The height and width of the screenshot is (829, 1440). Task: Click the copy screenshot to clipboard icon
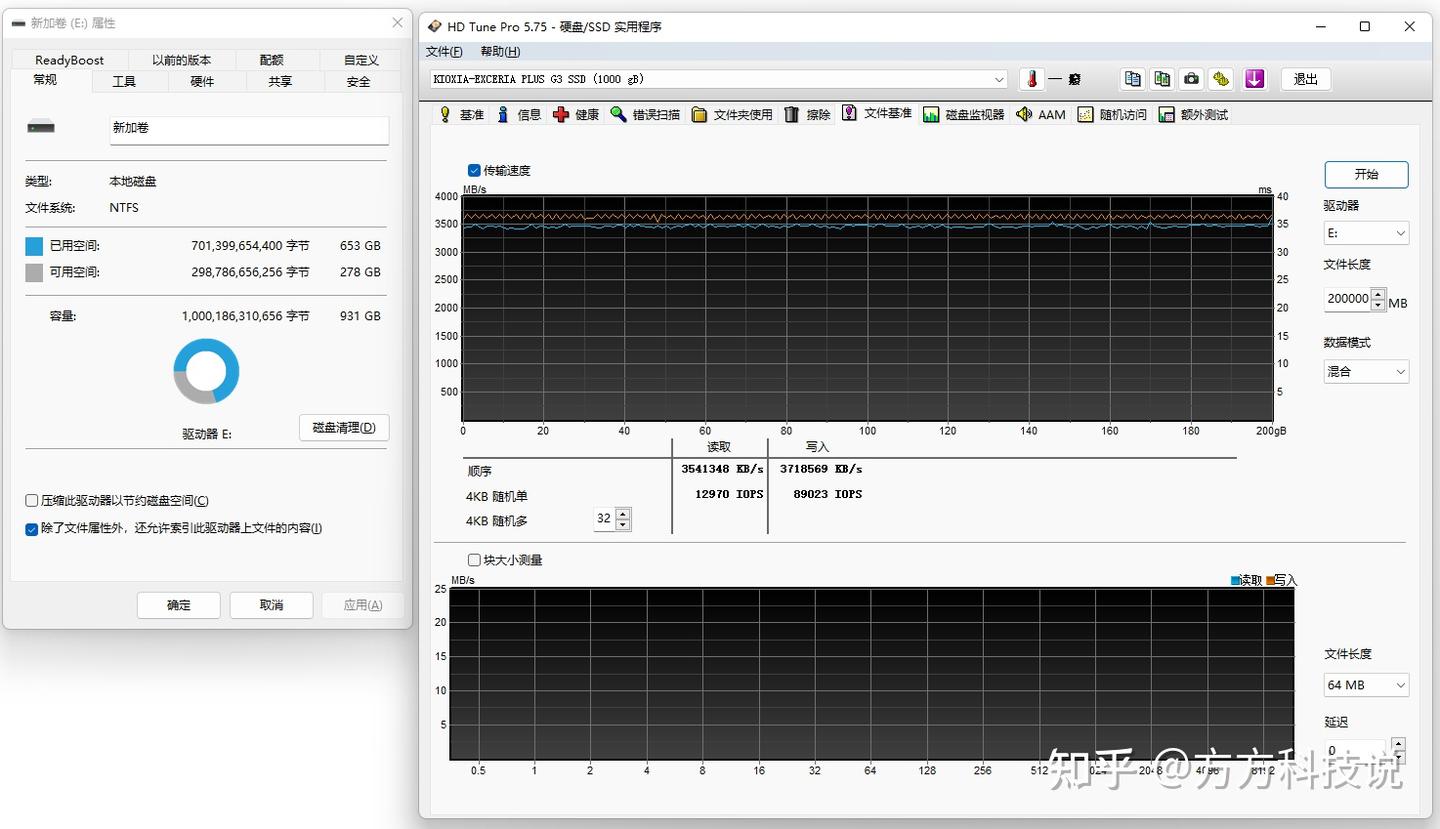1162,79
